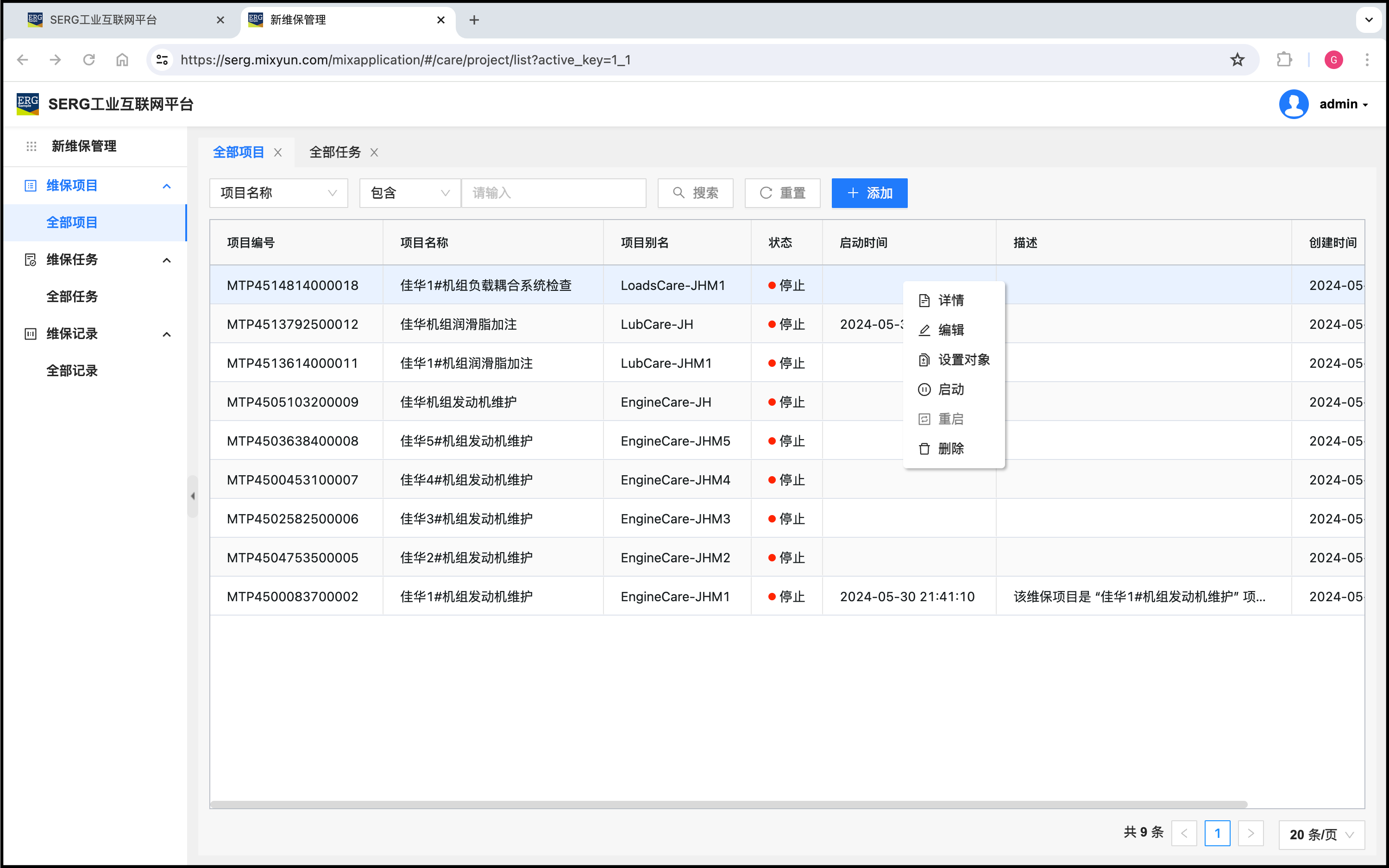Click the 删除 trash icon in context menu
The height and width of the screenshot is (868, 1389).
pyautogui.click(x=924, y=449)
